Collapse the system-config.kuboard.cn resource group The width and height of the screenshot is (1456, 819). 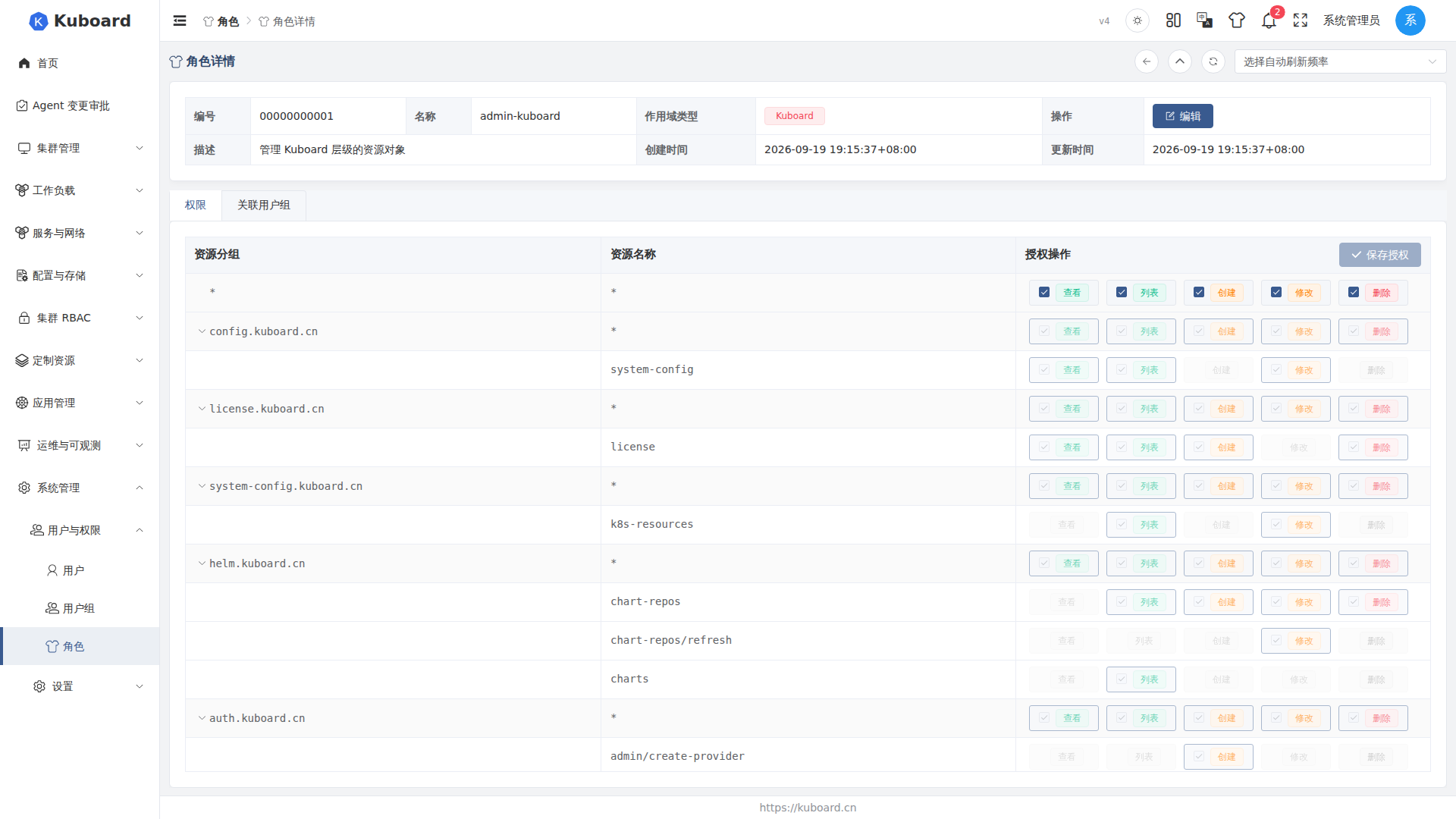[202, 486]
